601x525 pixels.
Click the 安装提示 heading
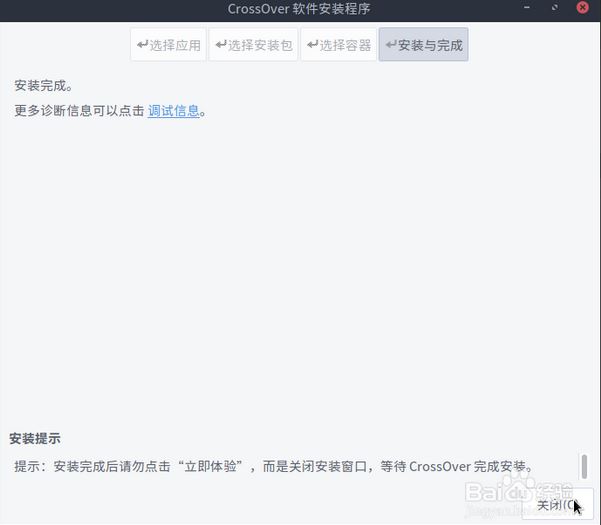point(35,438)
